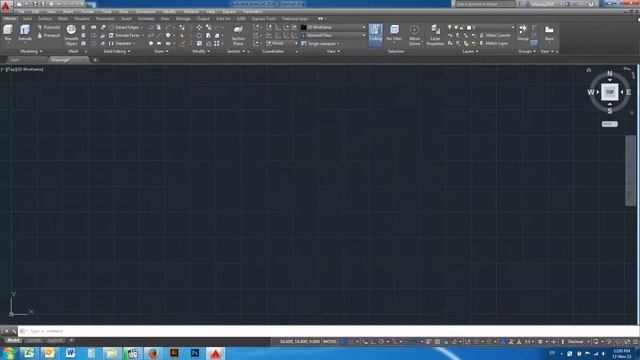Click the viewport label in drawing corner
The image size is (640, 360).
pyautogui.click(x=22, y=69)
